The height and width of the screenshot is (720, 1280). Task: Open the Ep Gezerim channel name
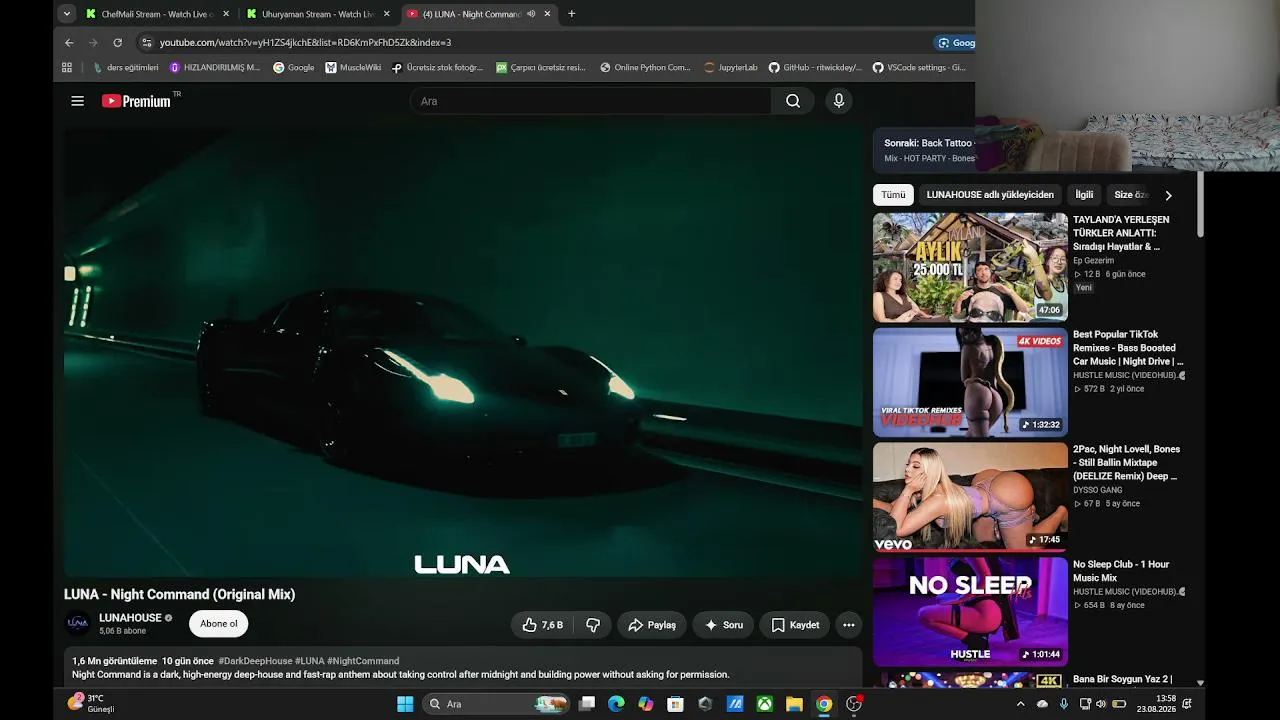pos(1093,261)
